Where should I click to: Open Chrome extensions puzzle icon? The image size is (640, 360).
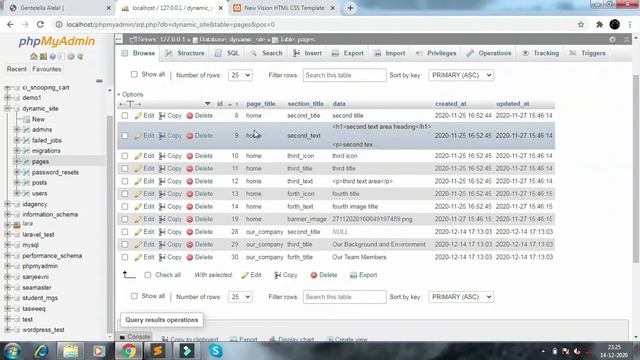pyautogui.click(x=599, y=24)
